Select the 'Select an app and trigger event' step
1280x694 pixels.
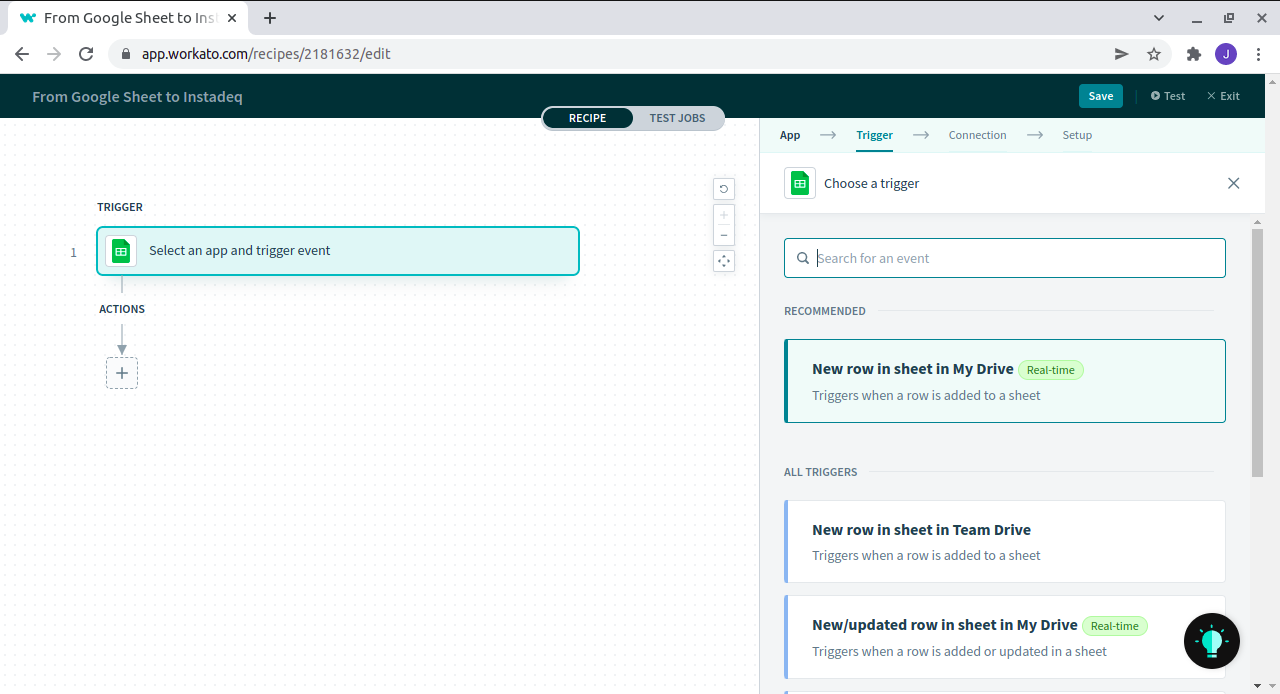[x=338, y=251]
